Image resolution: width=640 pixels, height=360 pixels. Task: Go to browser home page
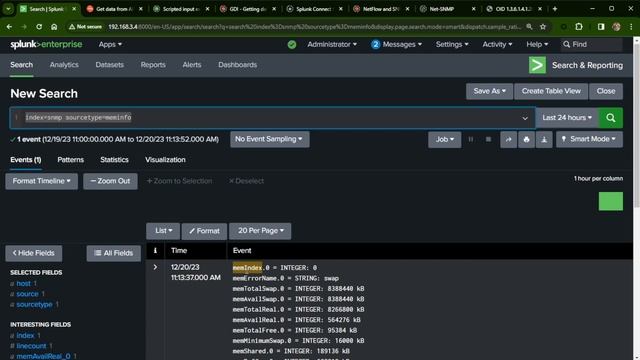54,27
